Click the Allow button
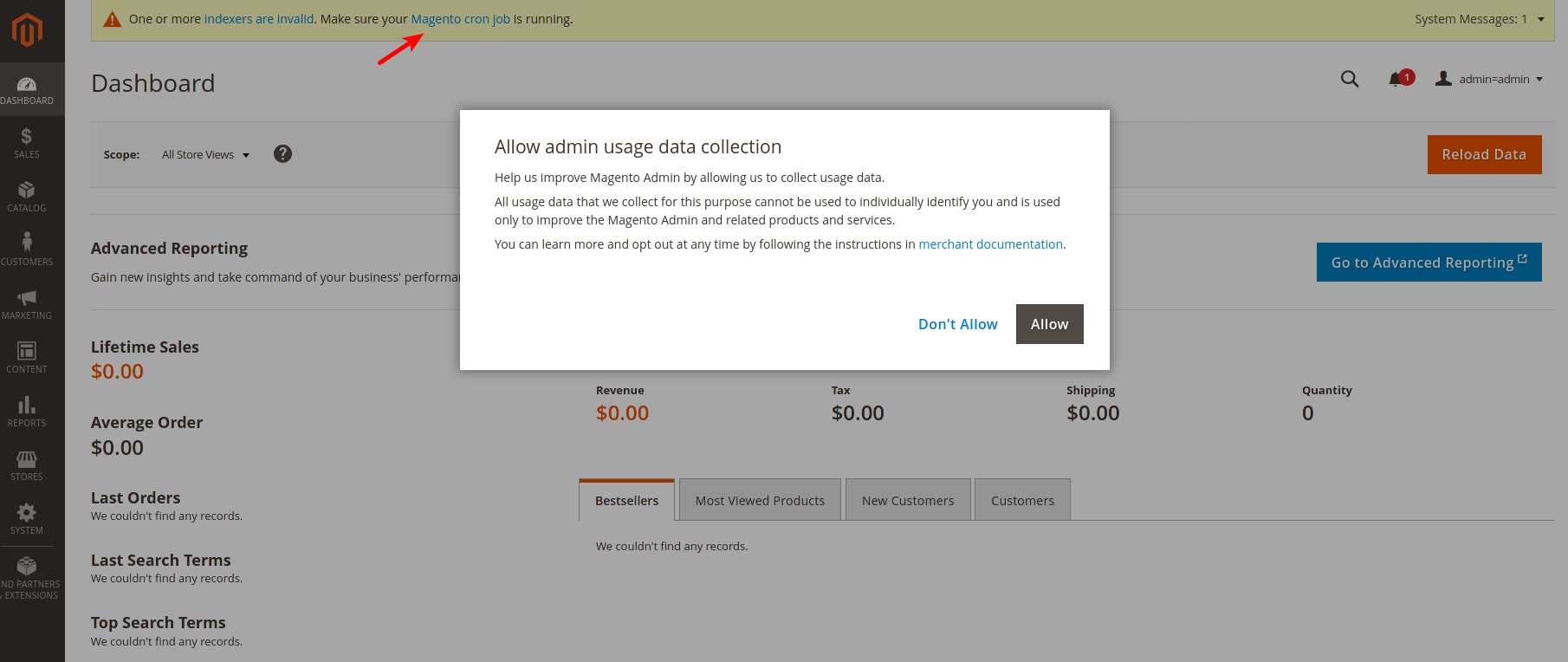The image size is (1568, 662). [1049, 324]
